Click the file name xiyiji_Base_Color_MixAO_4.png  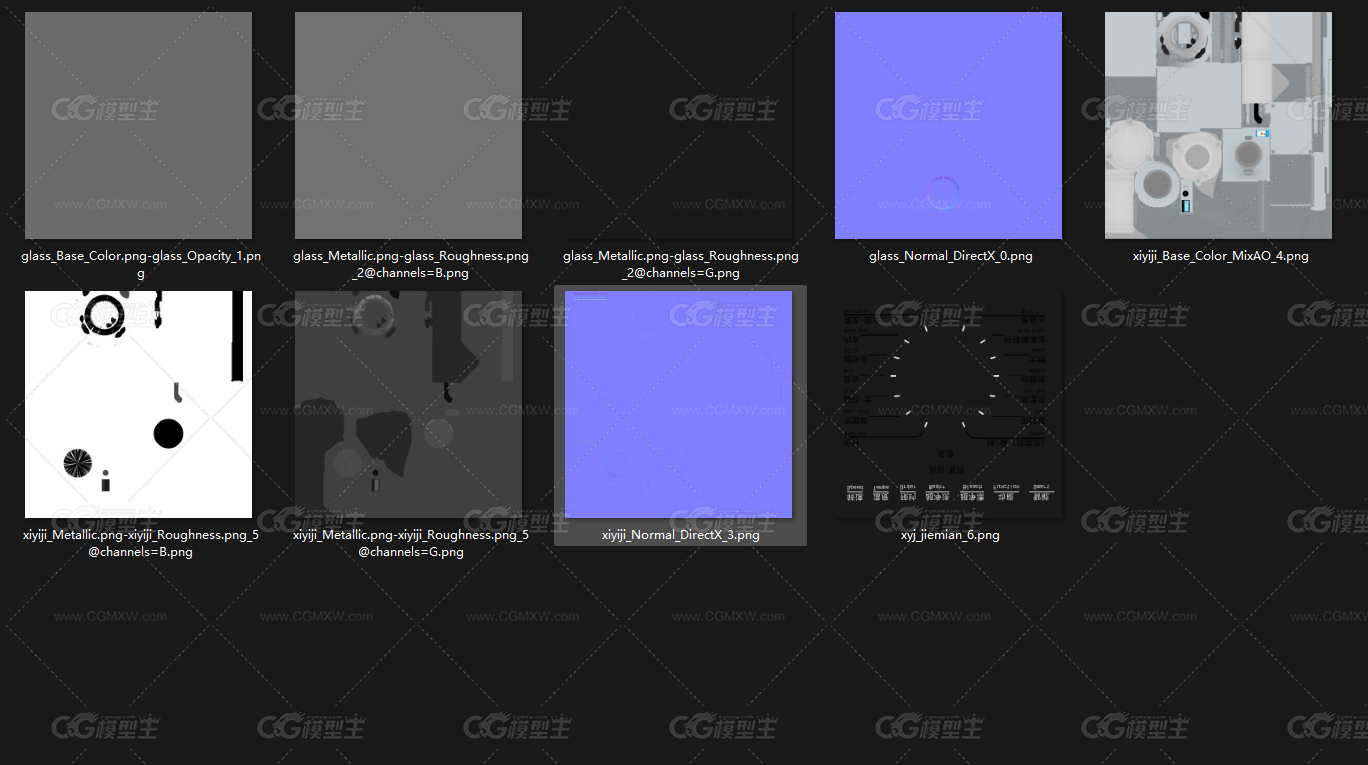tap(1221, 256)
